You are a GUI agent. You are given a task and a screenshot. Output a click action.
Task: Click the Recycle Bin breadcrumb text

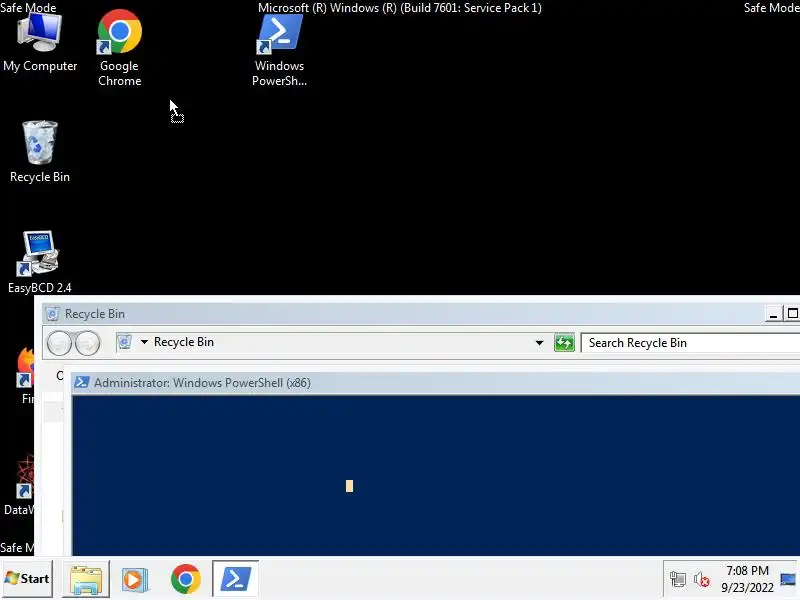(x=184, y=342)
